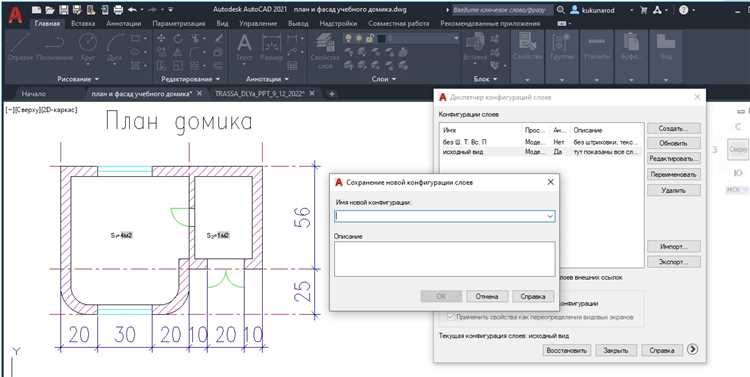Click the Utilities (Утилиты) panel icon

597,47
